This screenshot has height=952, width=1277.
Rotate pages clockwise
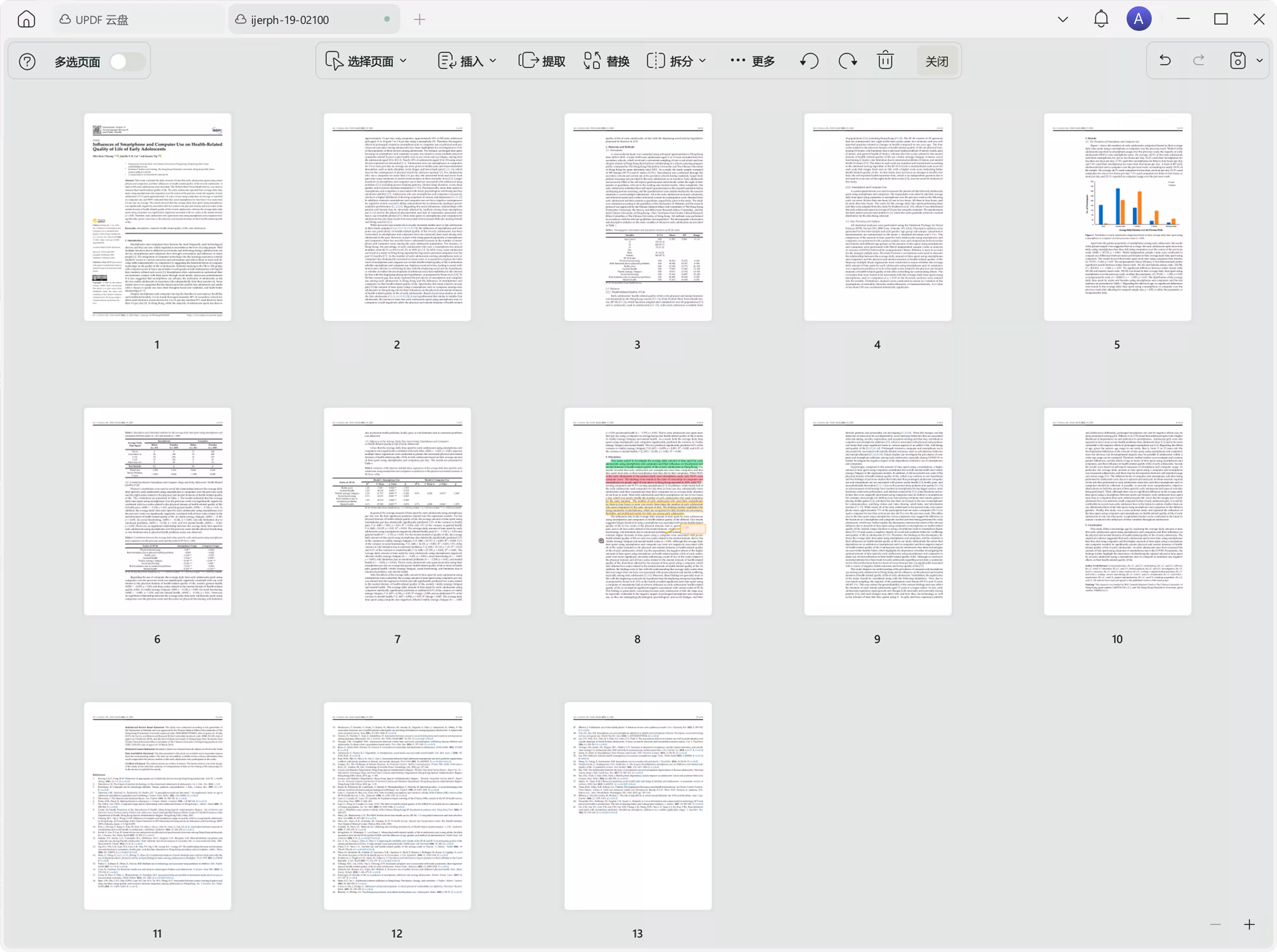coord(848,61)
